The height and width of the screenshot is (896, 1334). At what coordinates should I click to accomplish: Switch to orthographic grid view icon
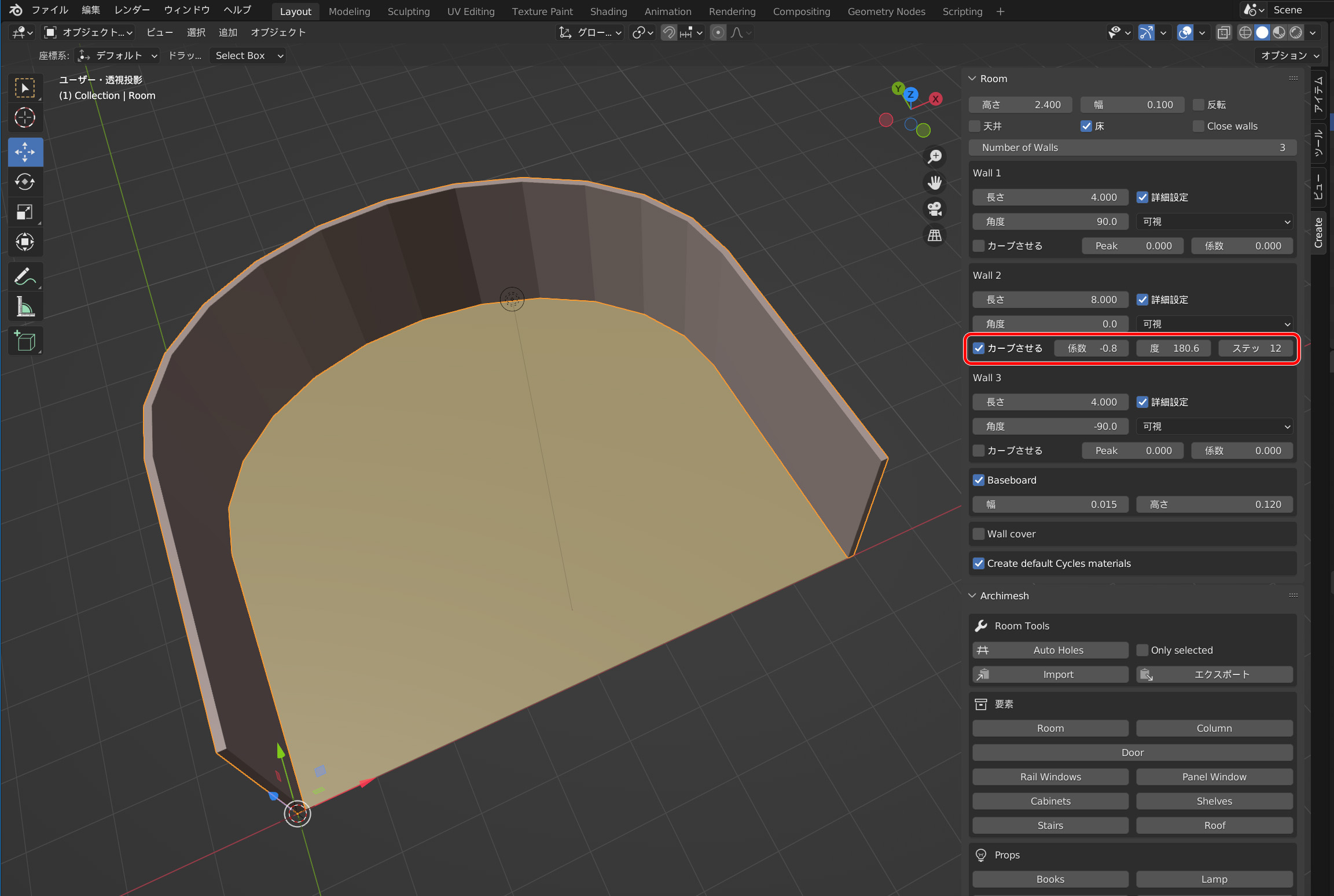[934, 235]
